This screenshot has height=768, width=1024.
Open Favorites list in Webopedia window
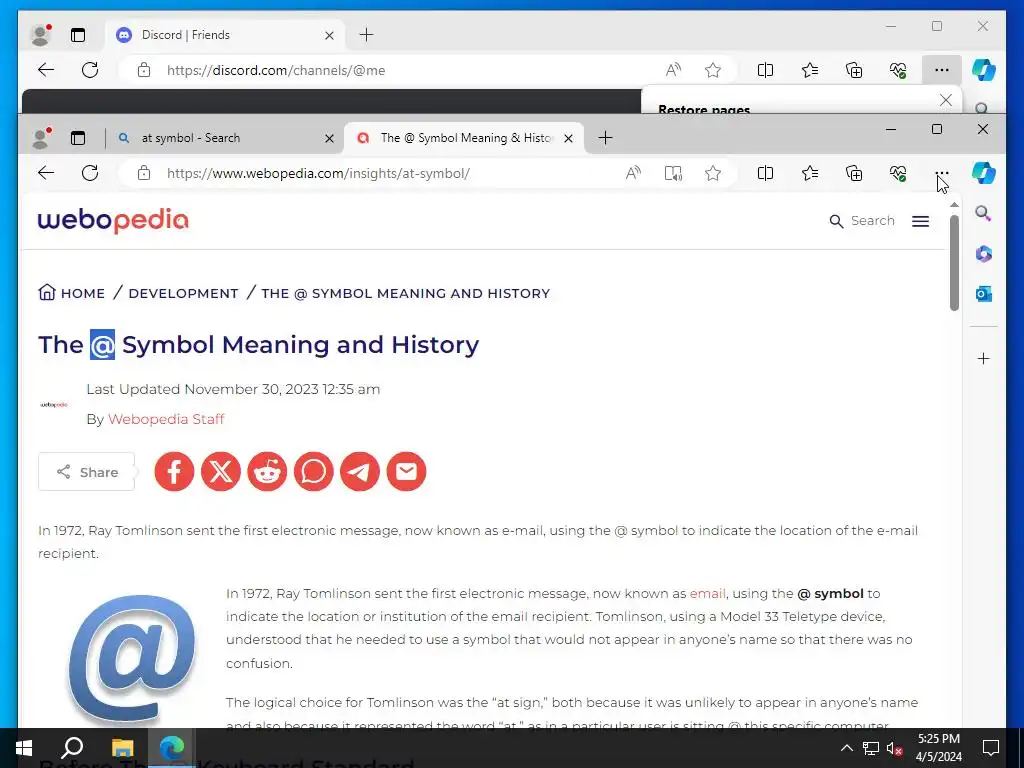tap(810, 173)
